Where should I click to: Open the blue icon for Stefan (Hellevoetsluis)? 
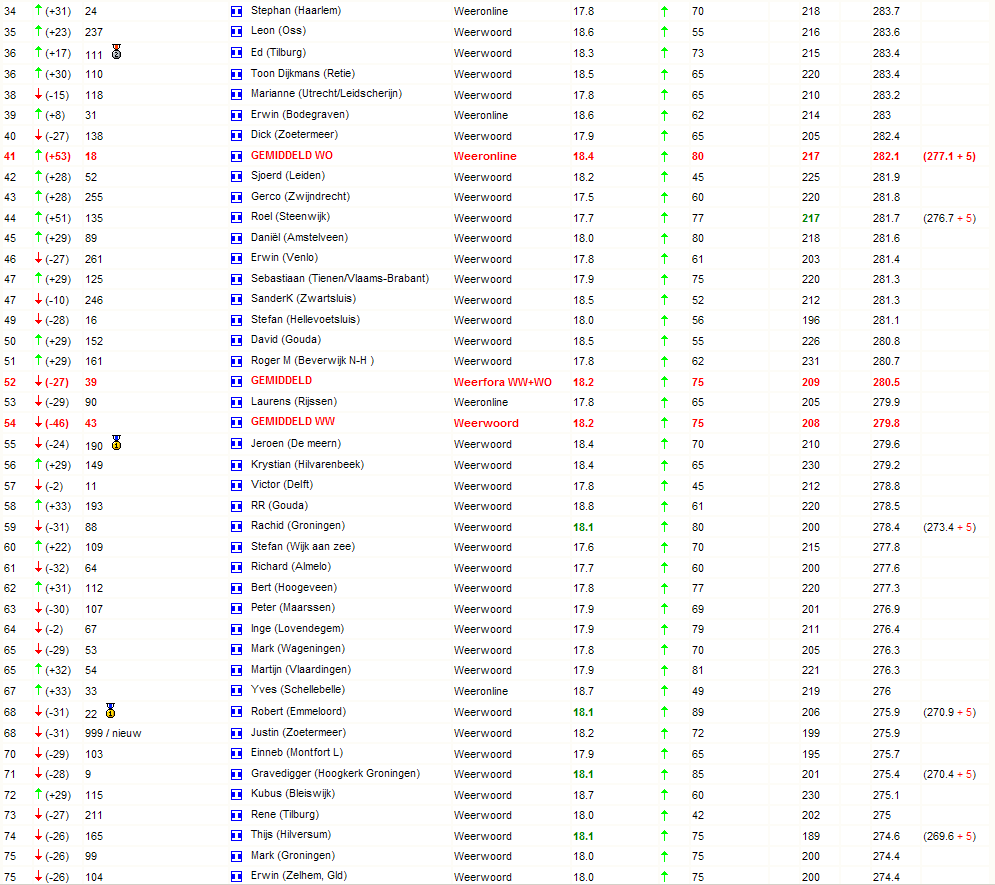pos(236,320)
